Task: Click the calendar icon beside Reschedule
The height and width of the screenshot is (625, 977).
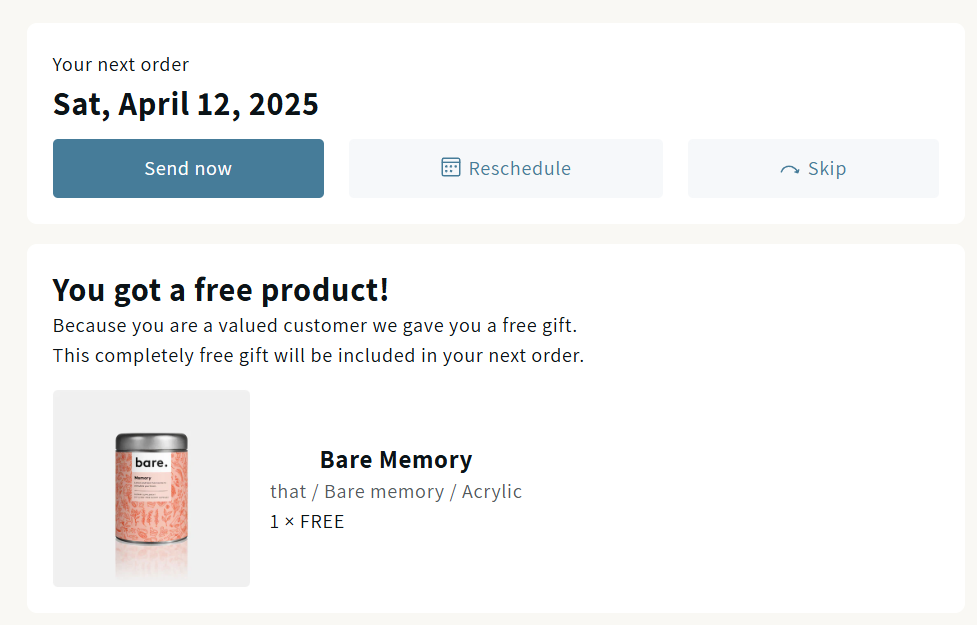Action: [450, 168]
